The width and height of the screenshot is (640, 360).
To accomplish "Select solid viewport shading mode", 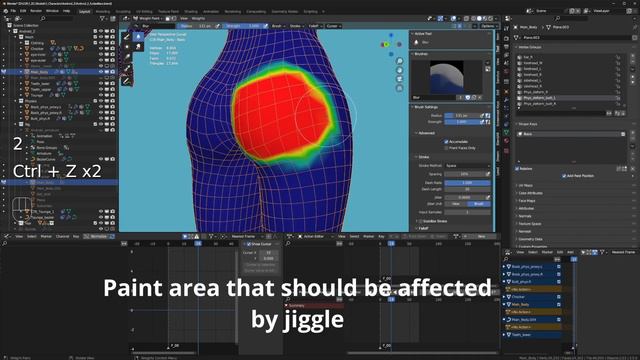I will click(x=479, y=18).
